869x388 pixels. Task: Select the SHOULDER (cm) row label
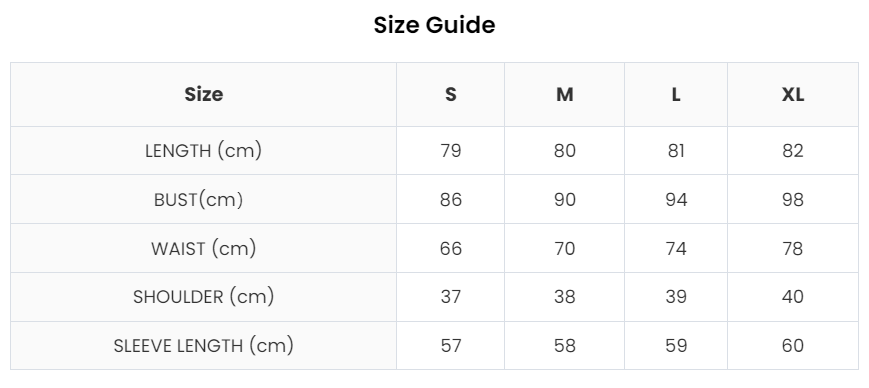203,297
